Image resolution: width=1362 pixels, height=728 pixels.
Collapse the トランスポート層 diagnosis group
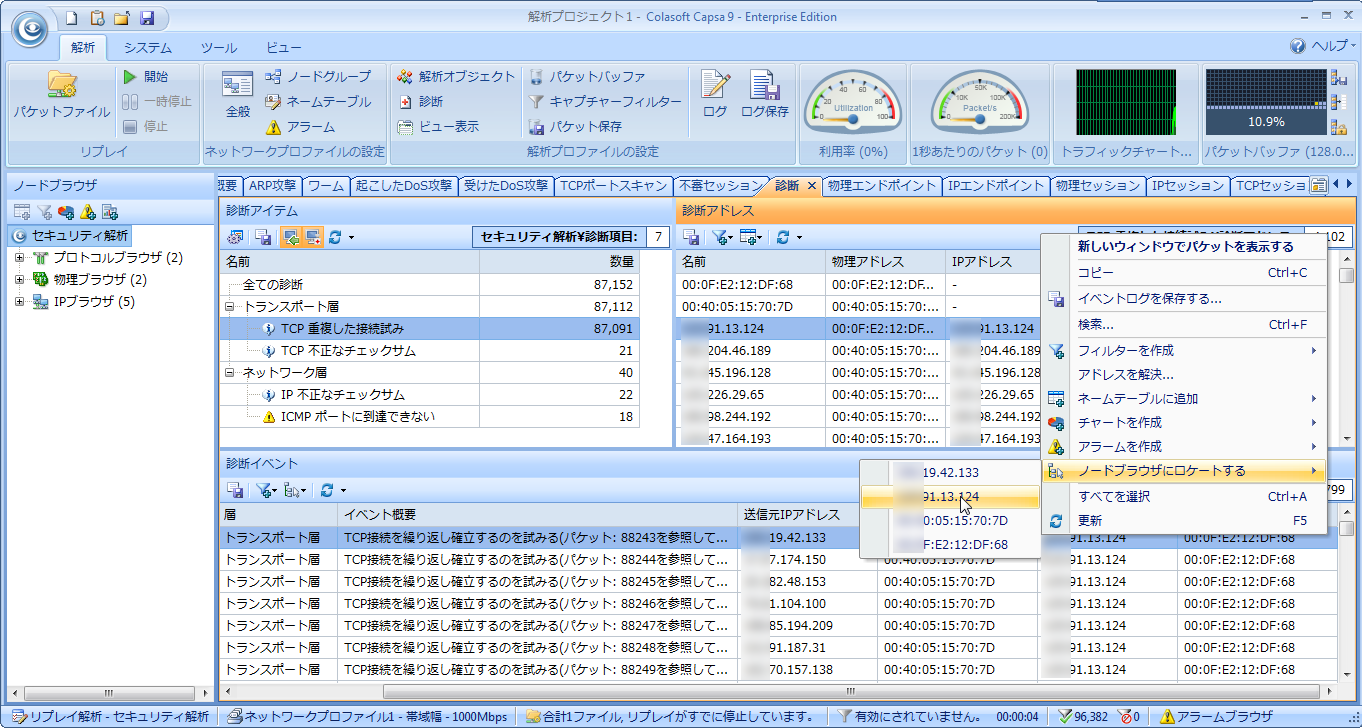point(231,307)
